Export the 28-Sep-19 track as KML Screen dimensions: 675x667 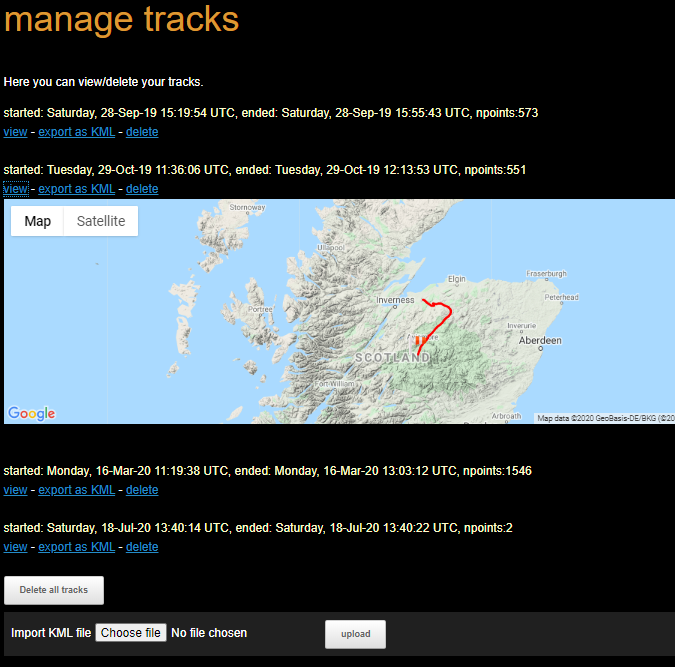(76, 132)
